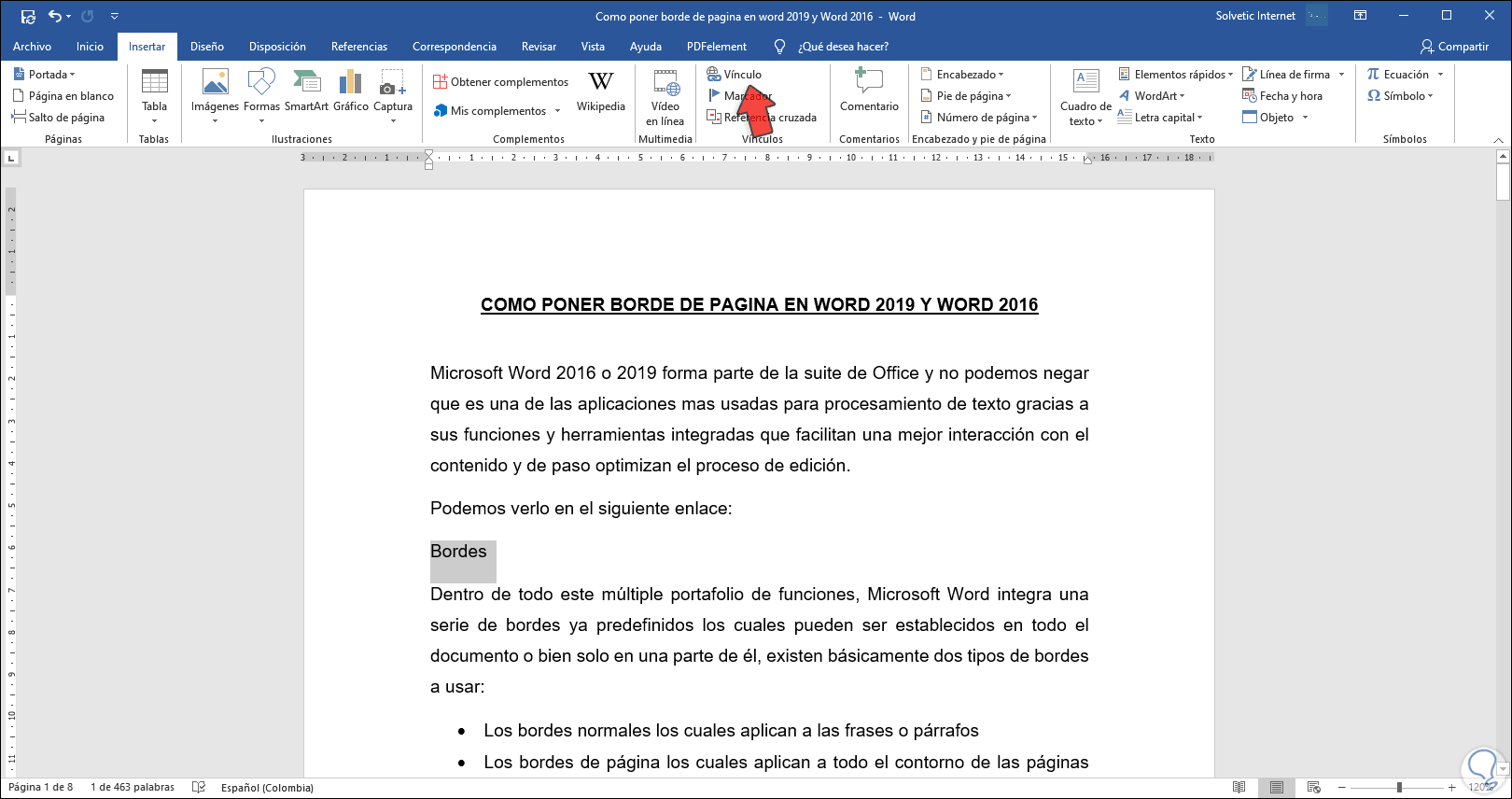Switch to the Vista tab

coord(593,47)
